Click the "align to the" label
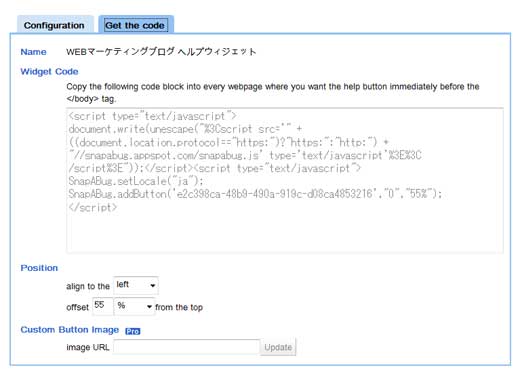 tap(88, 286)
